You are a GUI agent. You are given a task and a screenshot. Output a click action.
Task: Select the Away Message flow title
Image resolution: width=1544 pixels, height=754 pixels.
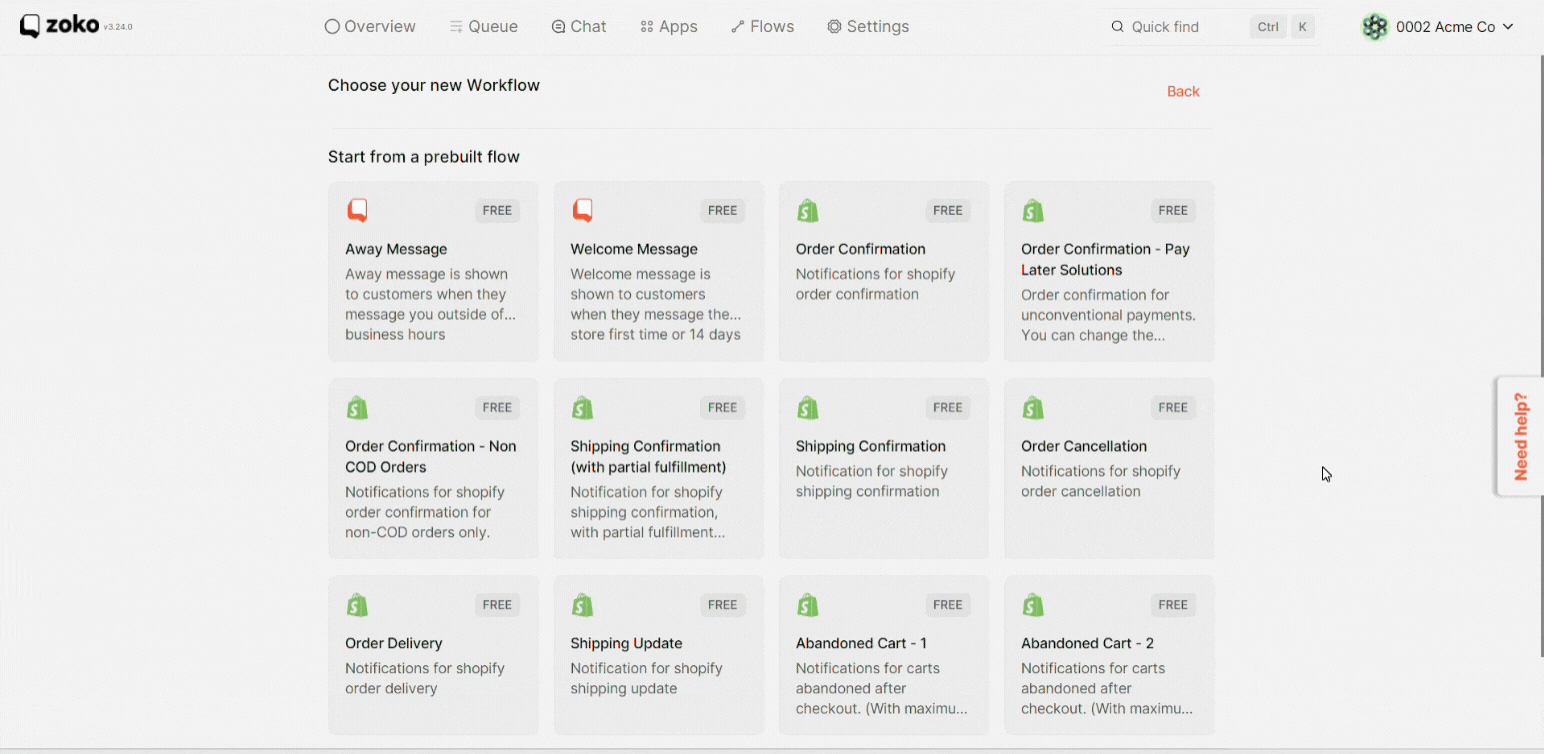[x=396, y=249]
